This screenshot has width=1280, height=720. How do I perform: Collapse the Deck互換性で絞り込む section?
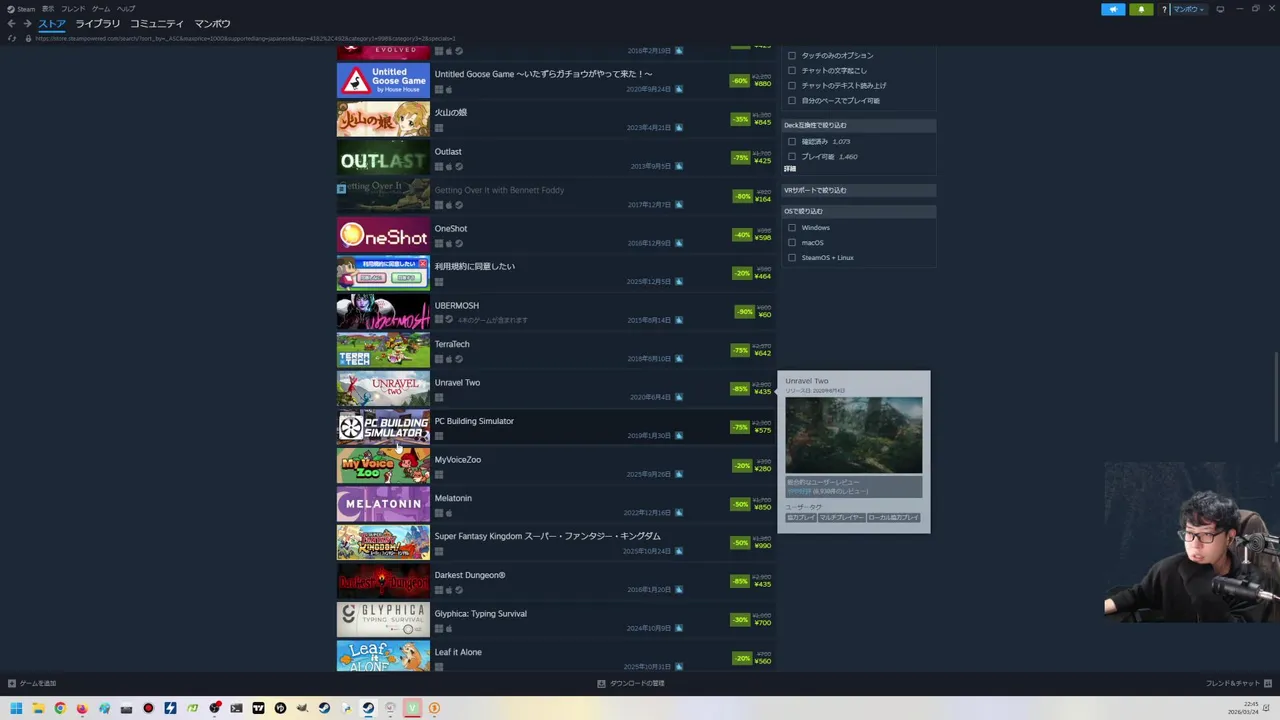[x=858, y=126]
